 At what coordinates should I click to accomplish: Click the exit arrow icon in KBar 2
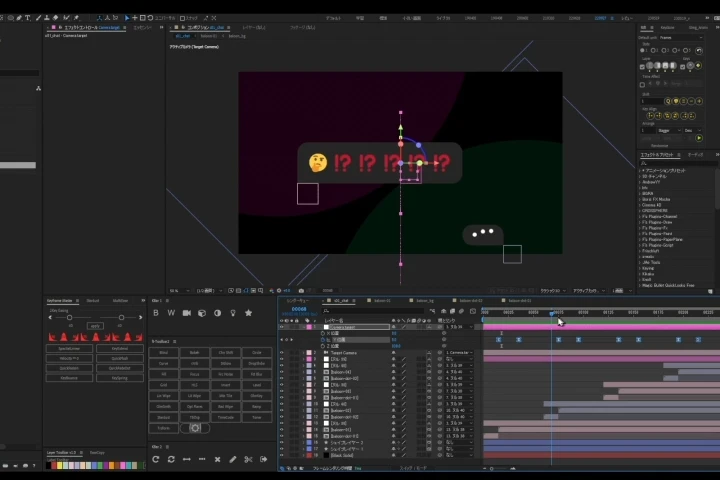pyautogui.click(x=264, y=459)
